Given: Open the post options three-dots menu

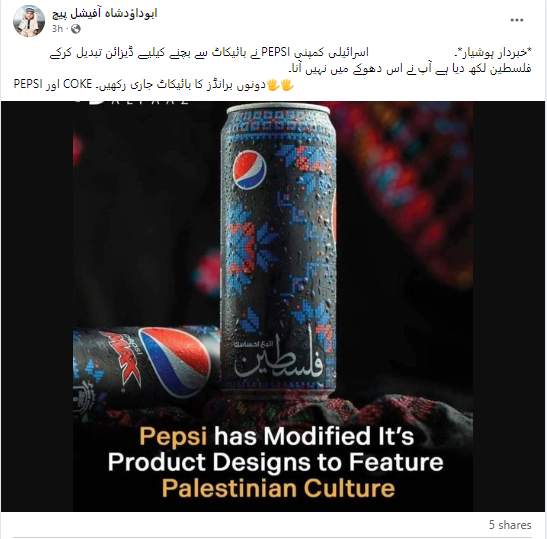Looking at the screenshot, I should pyautogui.click(x=516, y=20).
